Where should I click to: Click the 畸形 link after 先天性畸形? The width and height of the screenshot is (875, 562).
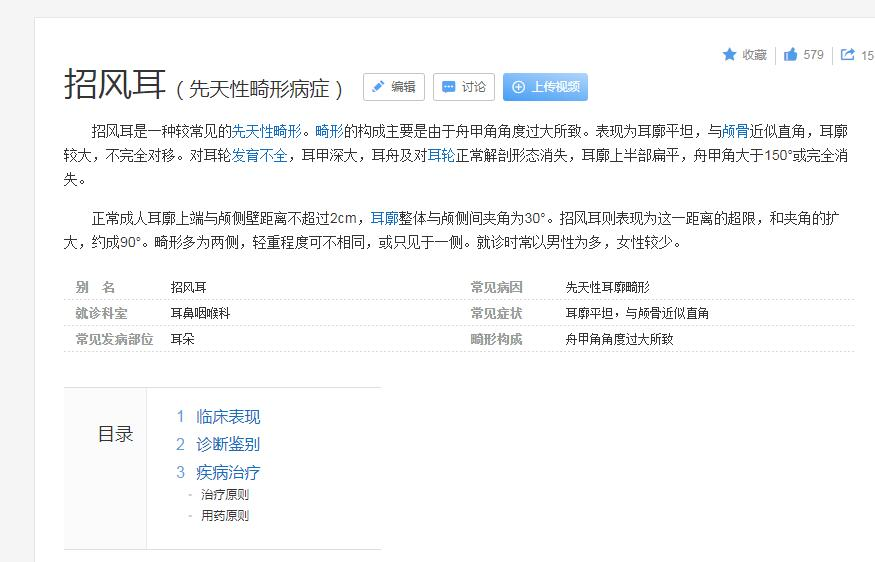click(x=329, y=131)
